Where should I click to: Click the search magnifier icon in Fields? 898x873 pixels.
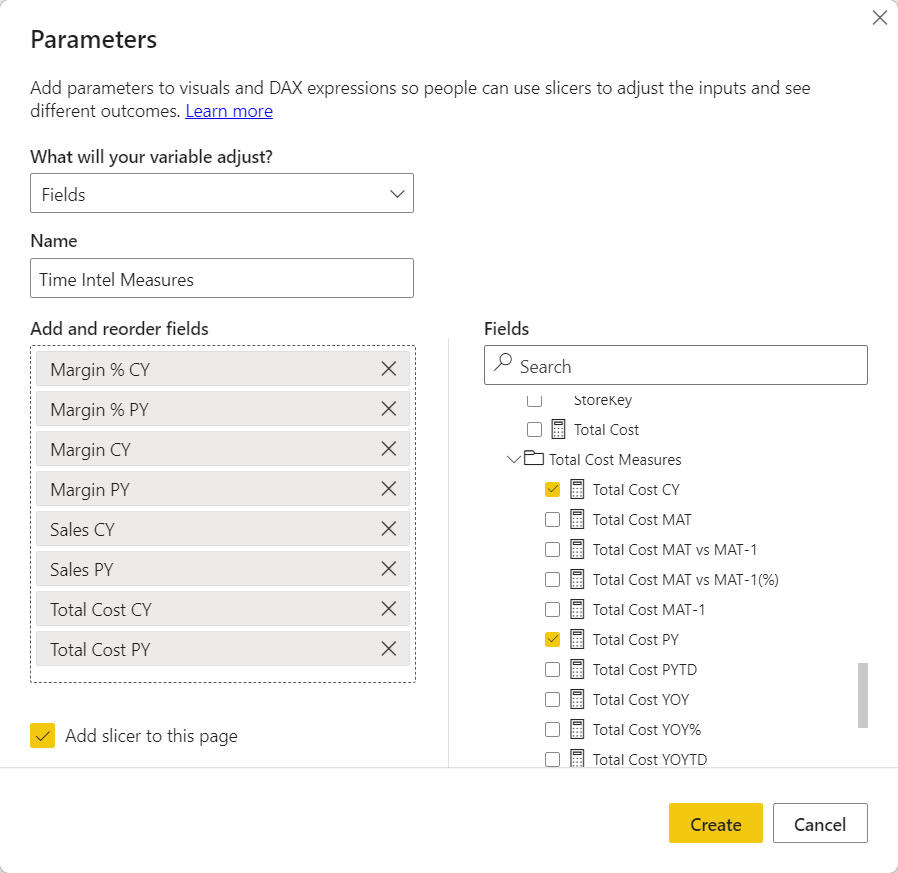[x=504, y=365]
